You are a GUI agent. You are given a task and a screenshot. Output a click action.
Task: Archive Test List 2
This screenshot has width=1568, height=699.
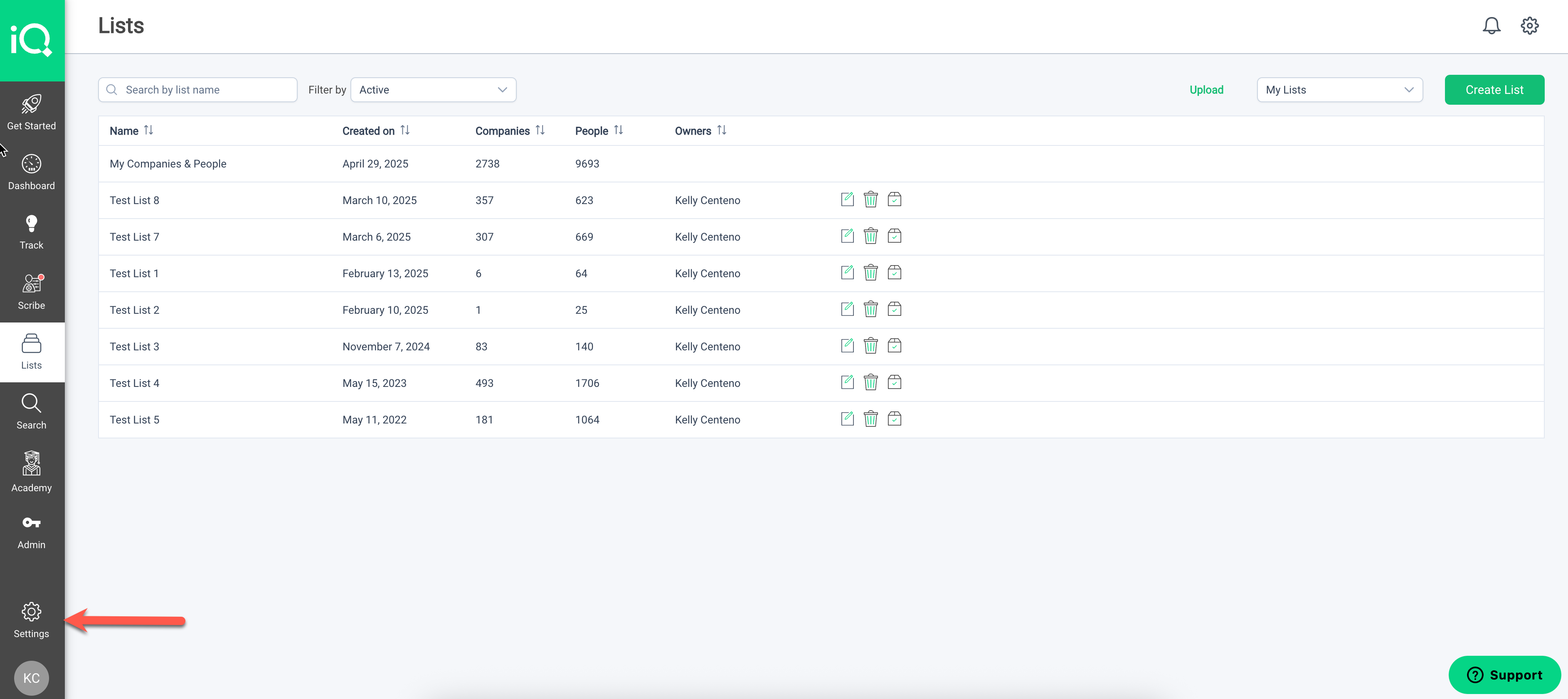tap(894, 309)
